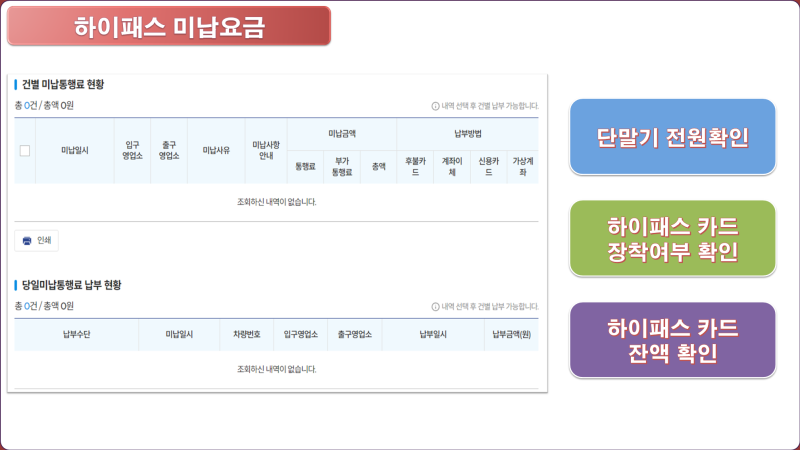Click the 부가 통행료 column header

(x=342, y=167)
